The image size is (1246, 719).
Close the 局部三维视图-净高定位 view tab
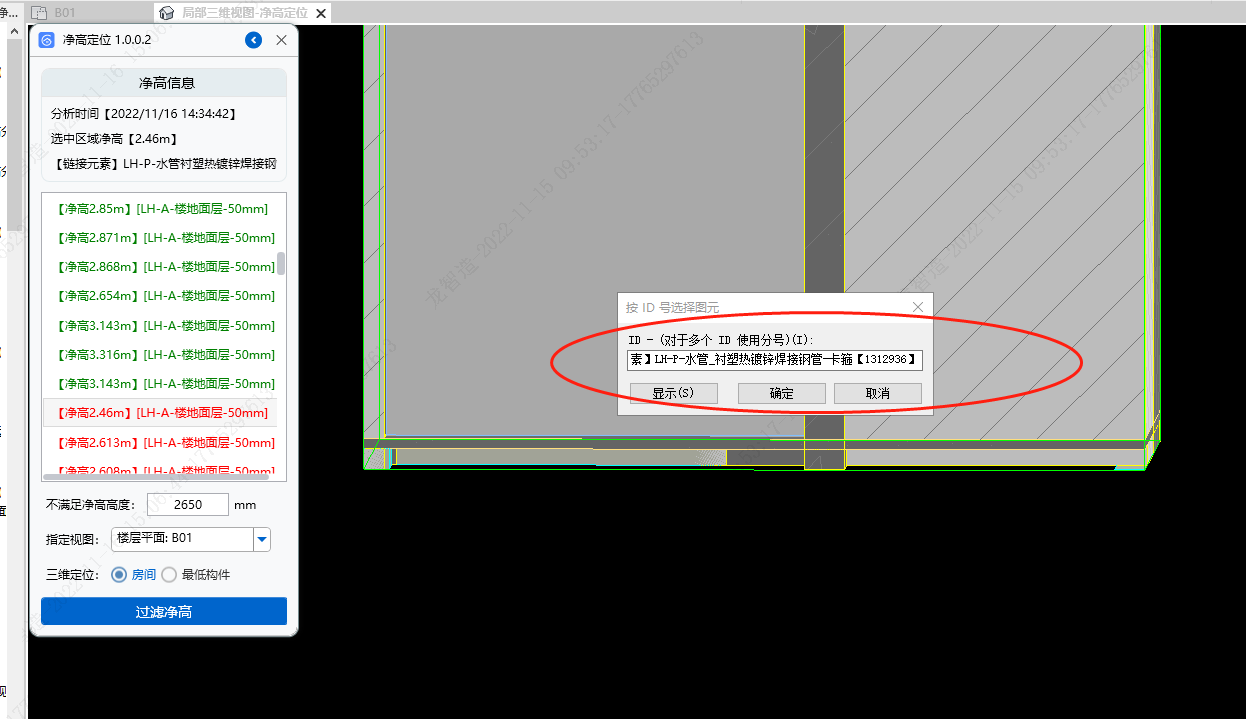click(320, 12)
